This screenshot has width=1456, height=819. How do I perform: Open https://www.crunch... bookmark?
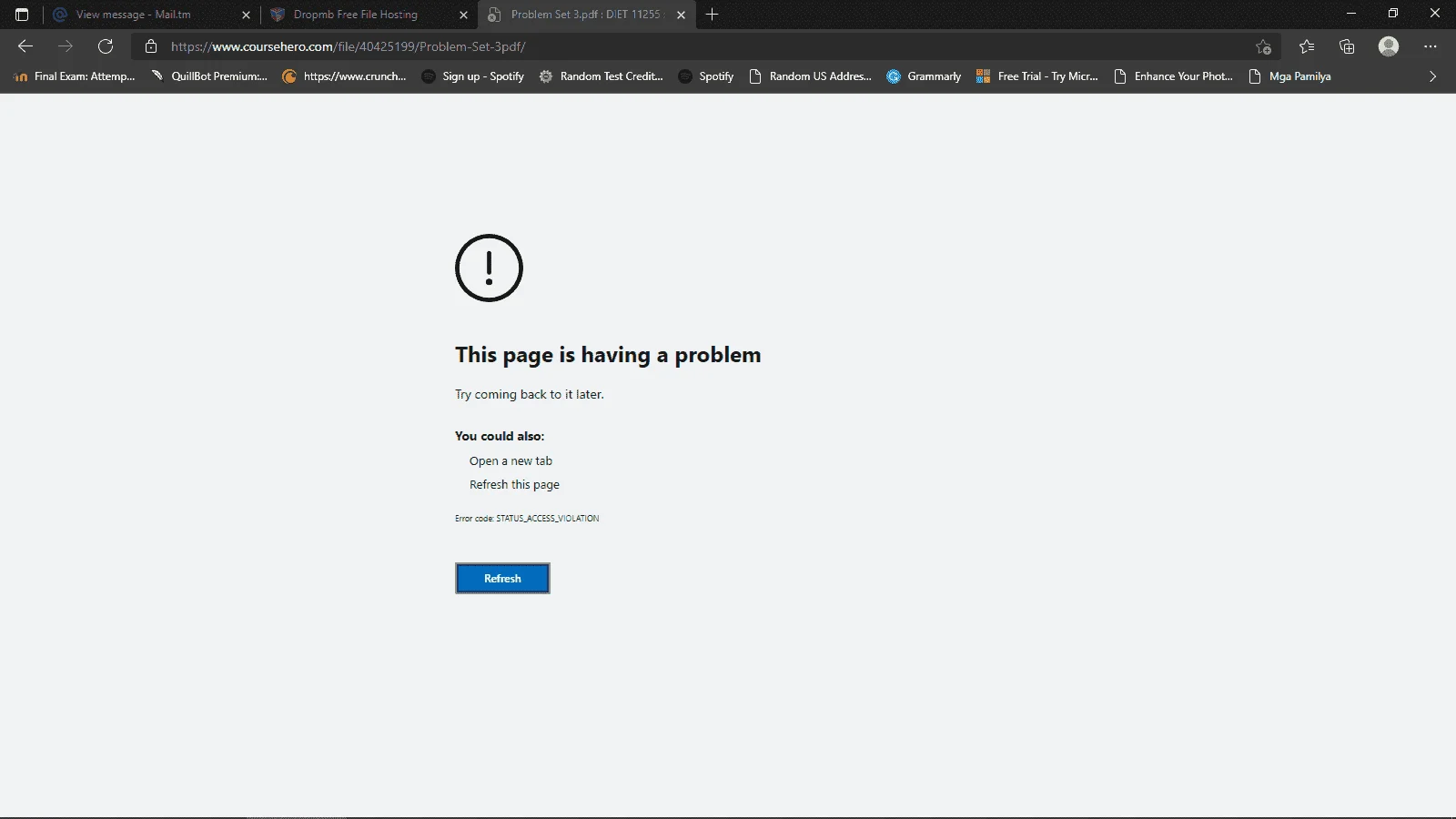[x=344, y=76]
